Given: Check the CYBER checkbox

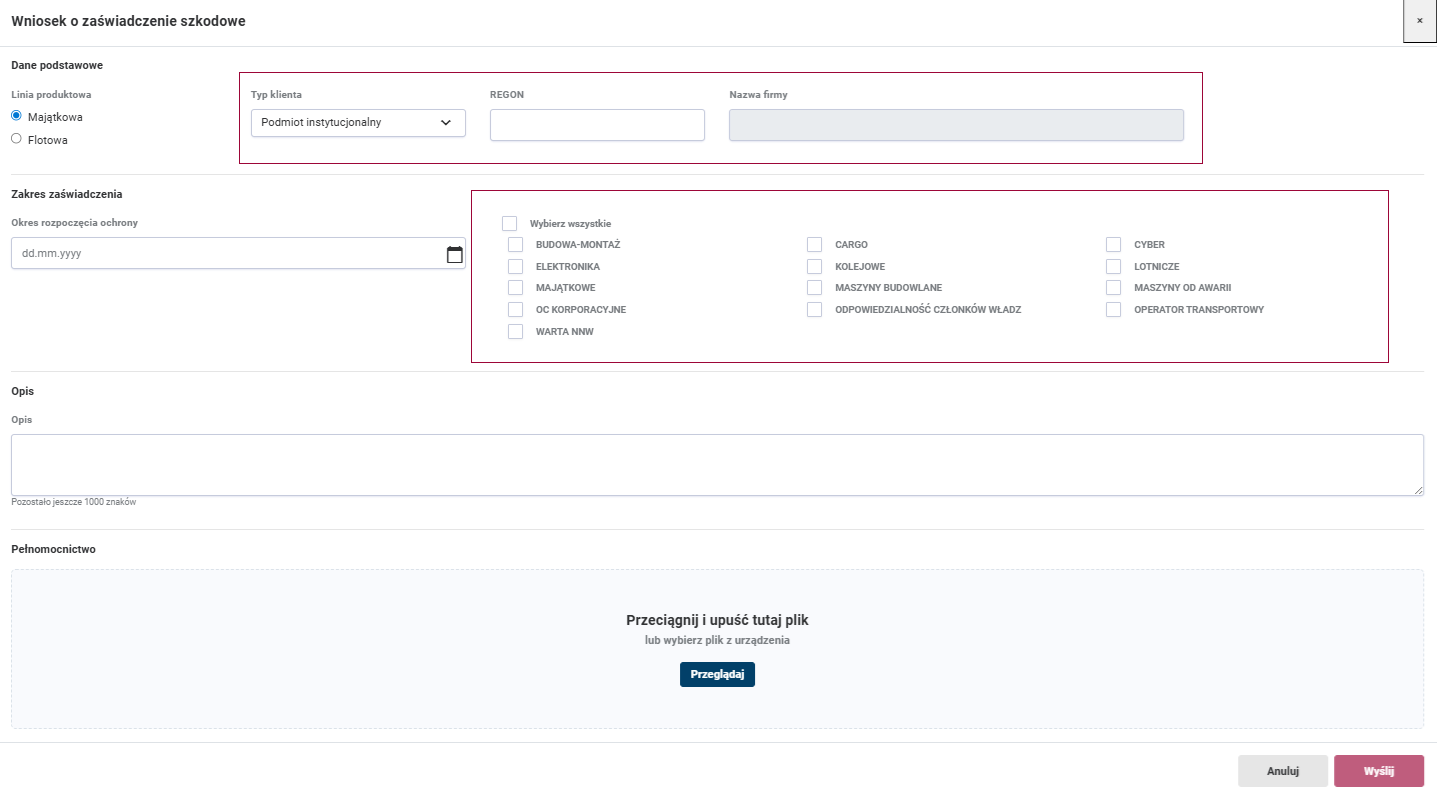Looking at the screenshot, I should click(x=1114, y=245).
